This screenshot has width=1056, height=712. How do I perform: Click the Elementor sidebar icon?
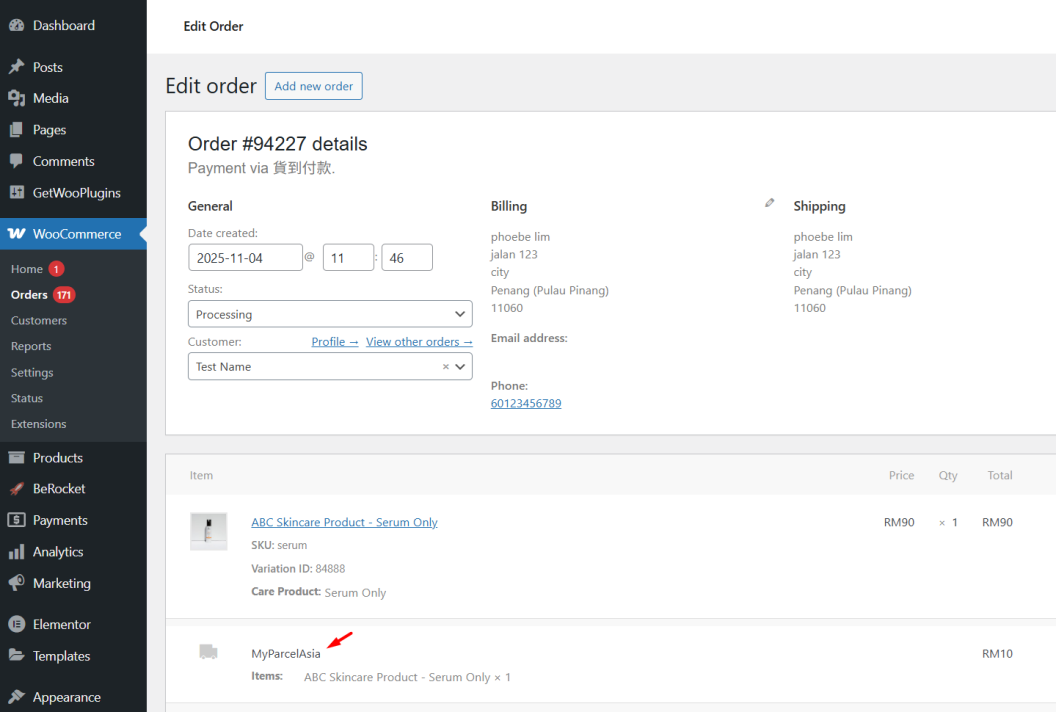(16, 624)
